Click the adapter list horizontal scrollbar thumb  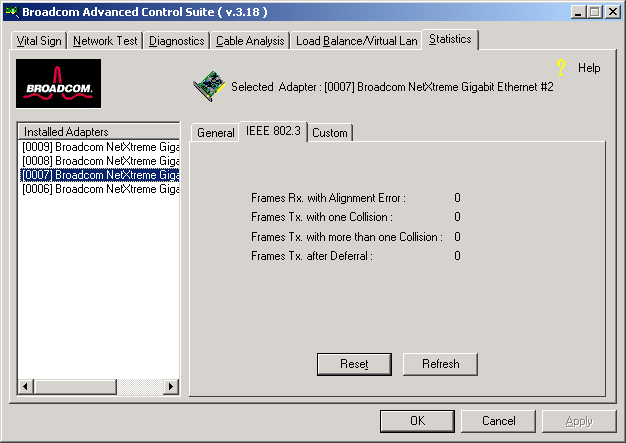[x=75, y=386]
